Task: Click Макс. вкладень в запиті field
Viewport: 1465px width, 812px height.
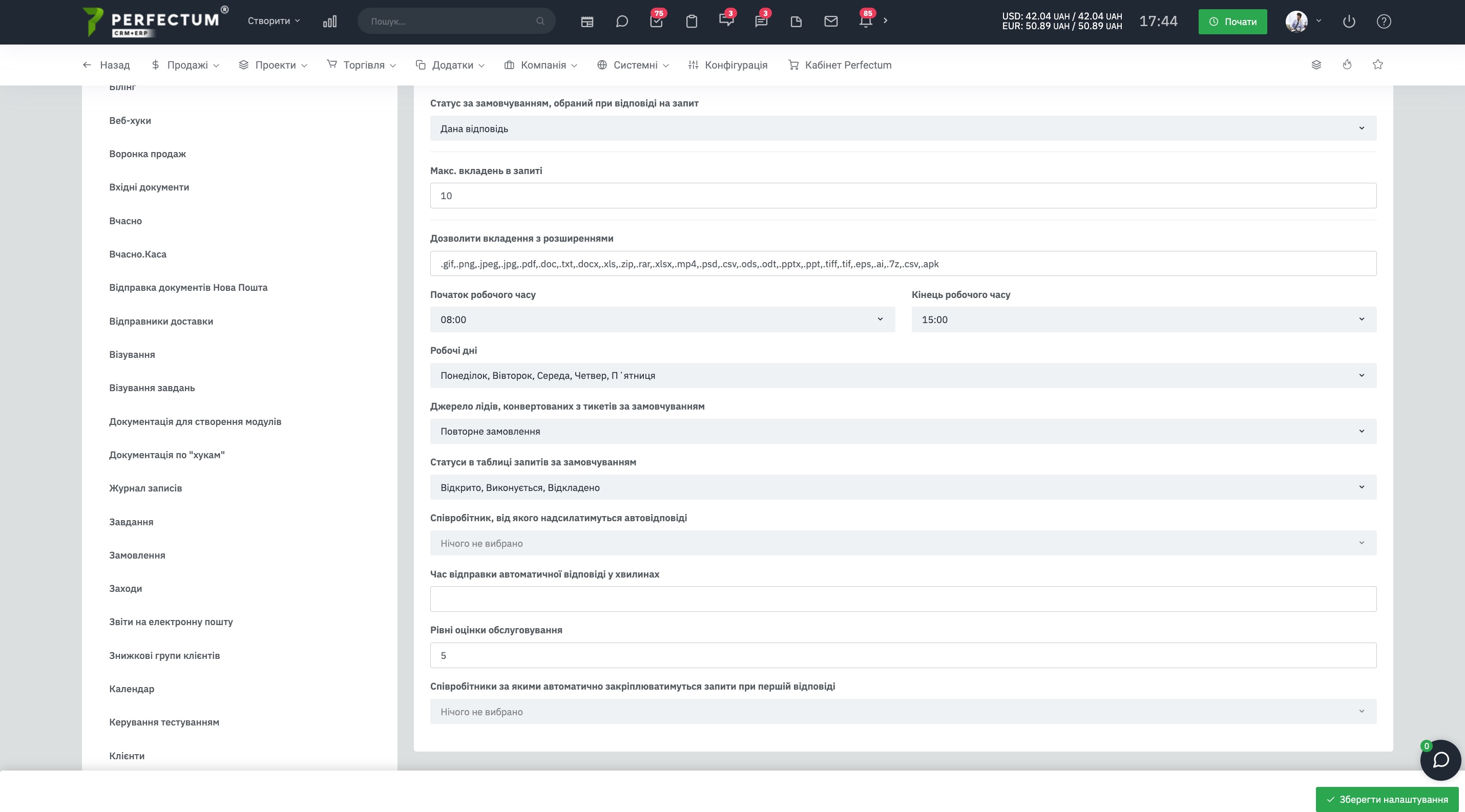Action: point(903,196)
